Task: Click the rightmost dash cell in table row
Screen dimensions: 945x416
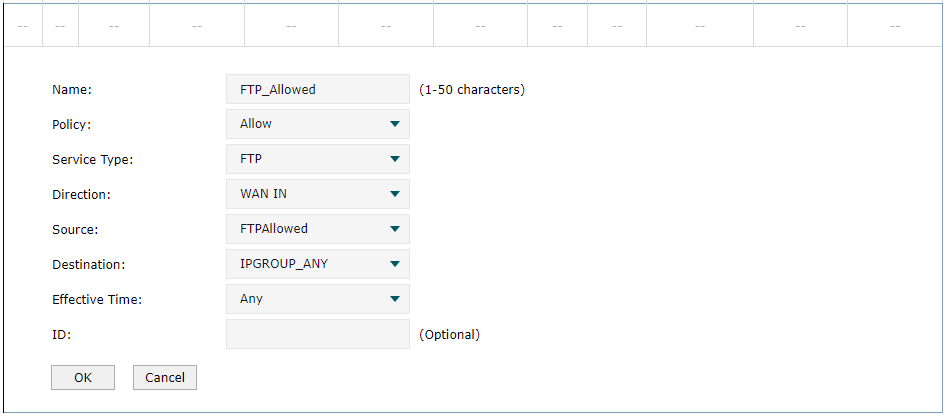Action: pyautogui.click(x=895, y=26)
